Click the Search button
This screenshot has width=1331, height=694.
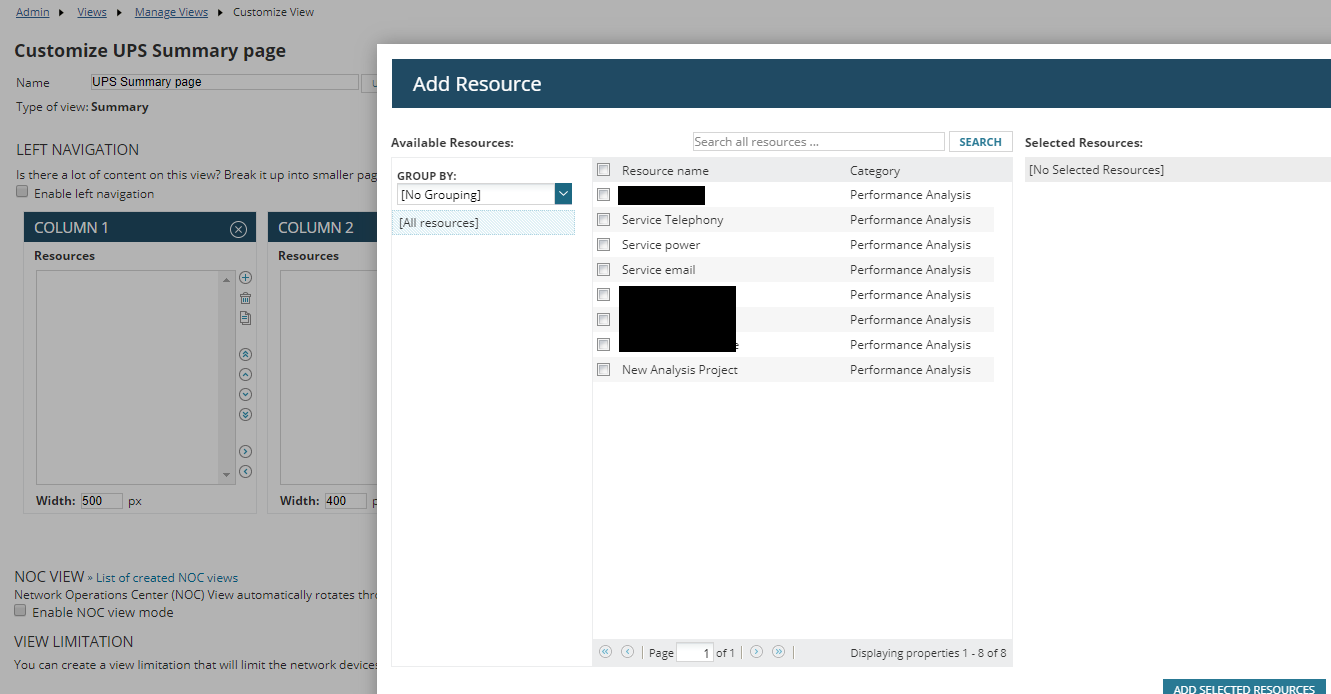point(980,142)
